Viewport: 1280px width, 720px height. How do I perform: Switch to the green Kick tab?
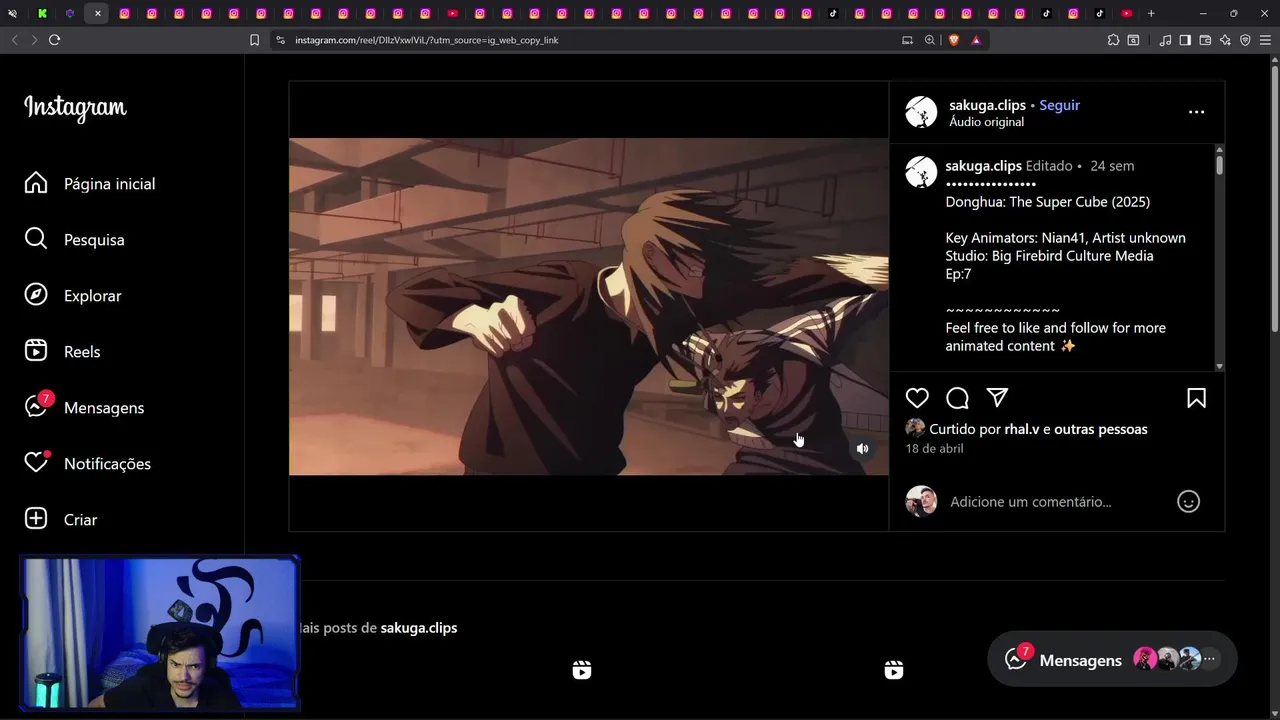(x=42, y=13)
